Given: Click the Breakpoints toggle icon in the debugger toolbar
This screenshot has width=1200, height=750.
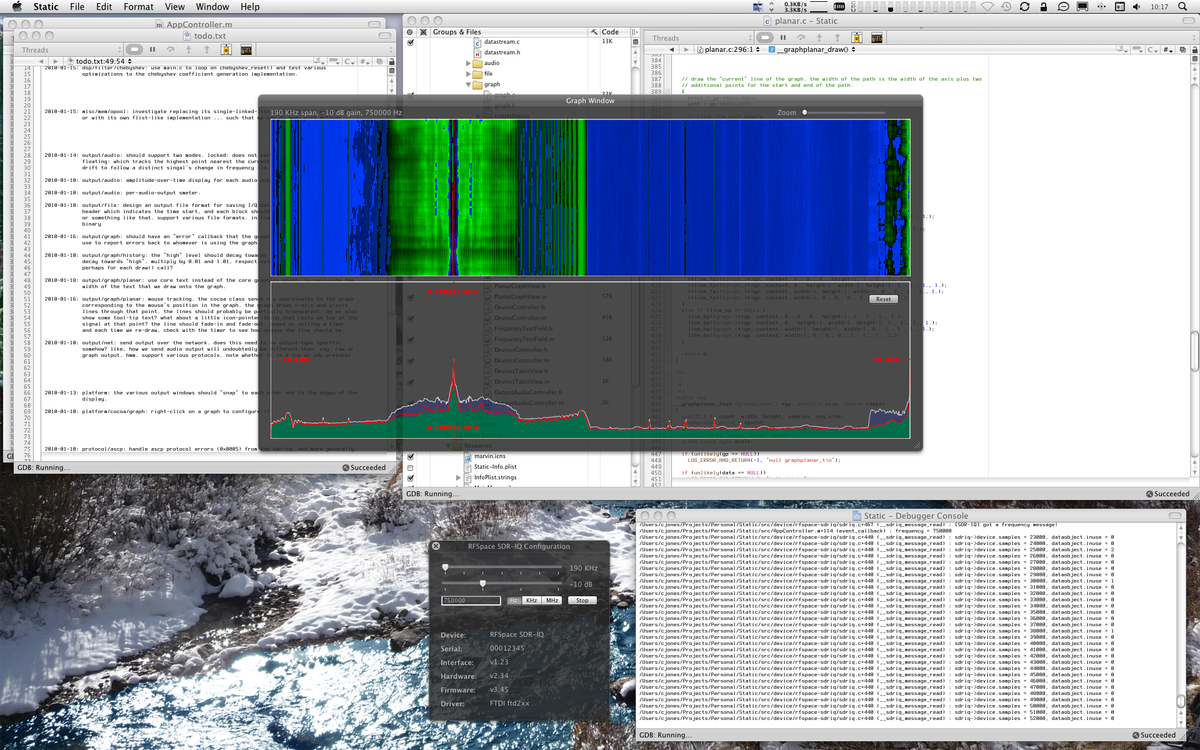Looking at the screenshot, I should tap(856, 37).
